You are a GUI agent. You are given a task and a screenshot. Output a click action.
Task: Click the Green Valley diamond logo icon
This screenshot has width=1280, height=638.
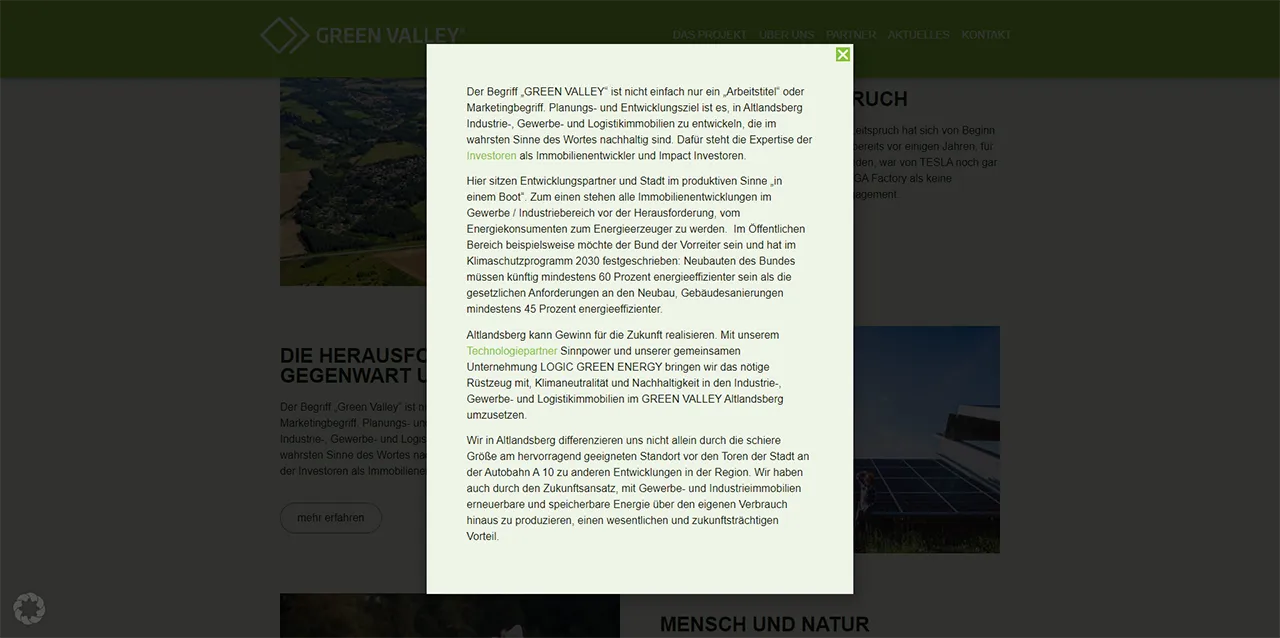pos(284,35)
